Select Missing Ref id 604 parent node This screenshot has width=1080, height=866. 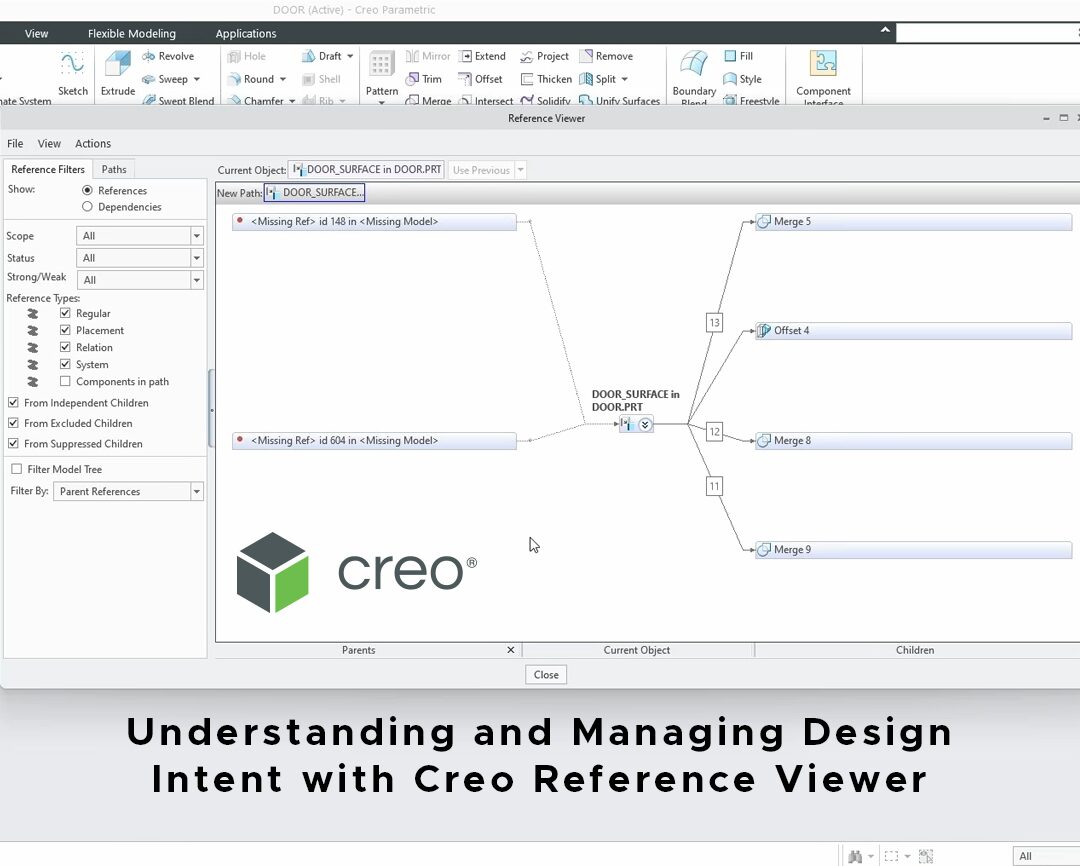(374, 441)
